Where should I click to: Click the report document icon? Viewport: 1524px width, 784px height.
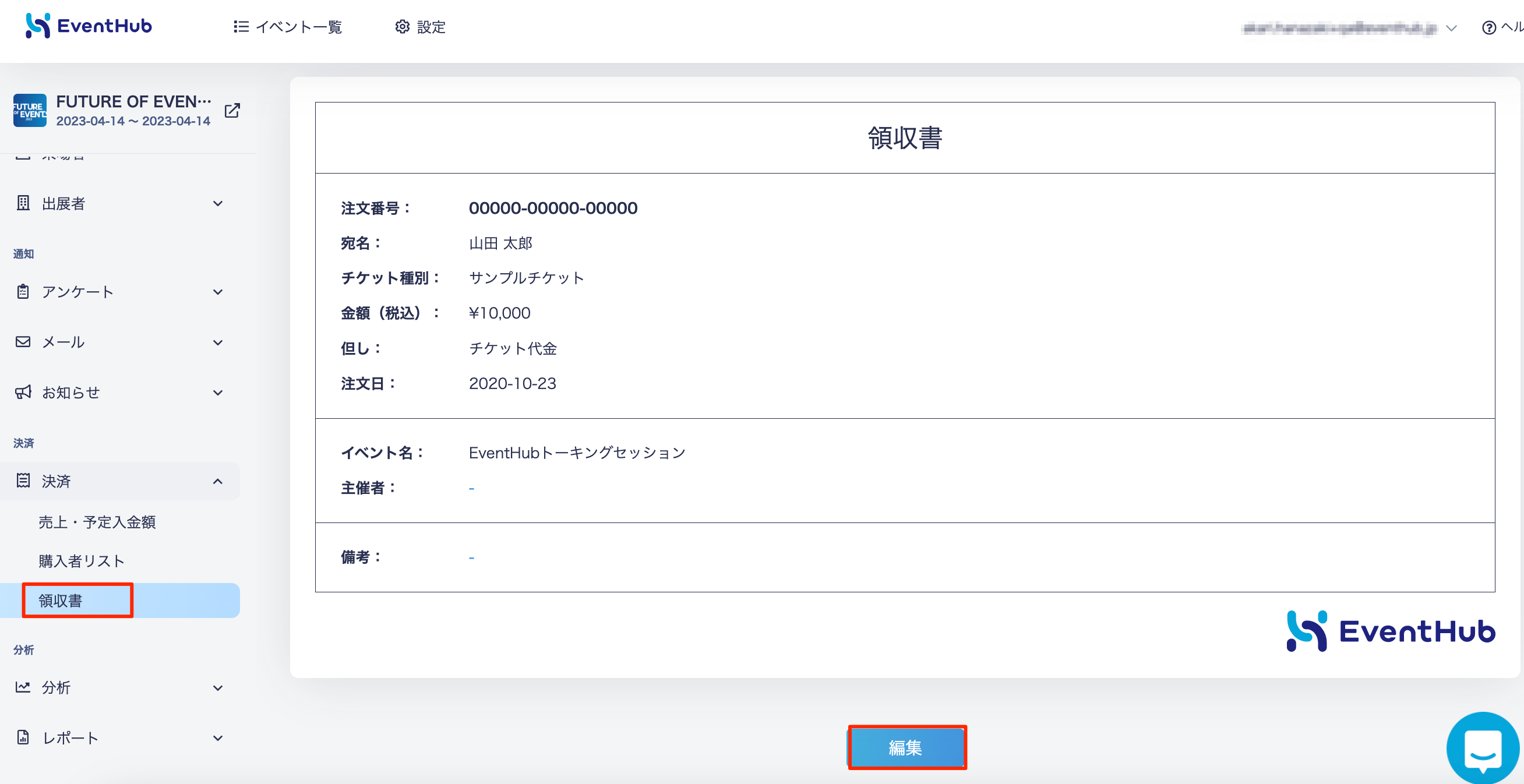coord(23,737)
